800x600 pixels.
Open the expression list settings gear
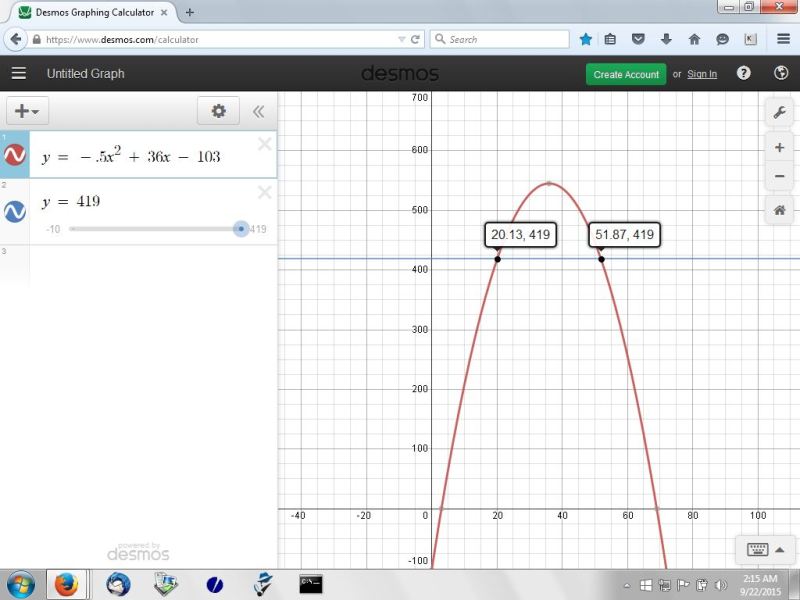pyautogui.click(x=218, y=111)
